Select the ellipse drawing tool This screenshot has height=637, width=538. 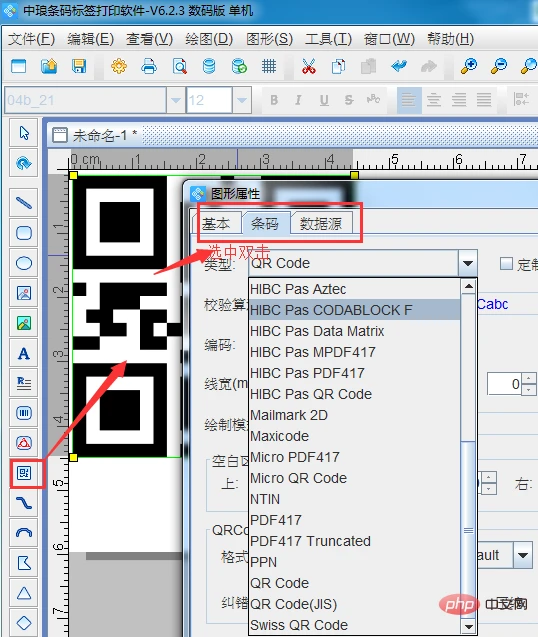coord(24,263)
